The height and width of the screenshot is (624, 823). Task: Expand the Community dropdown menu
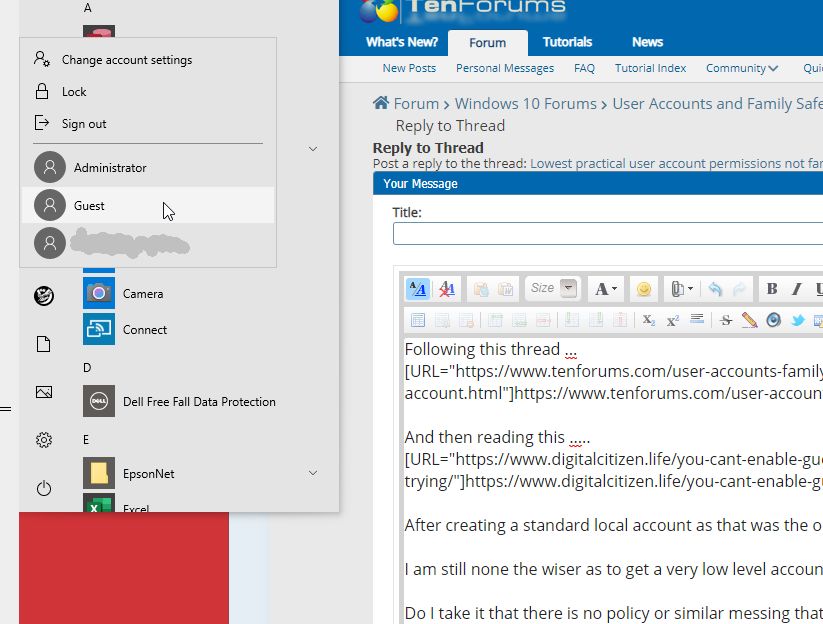[742, 68]
